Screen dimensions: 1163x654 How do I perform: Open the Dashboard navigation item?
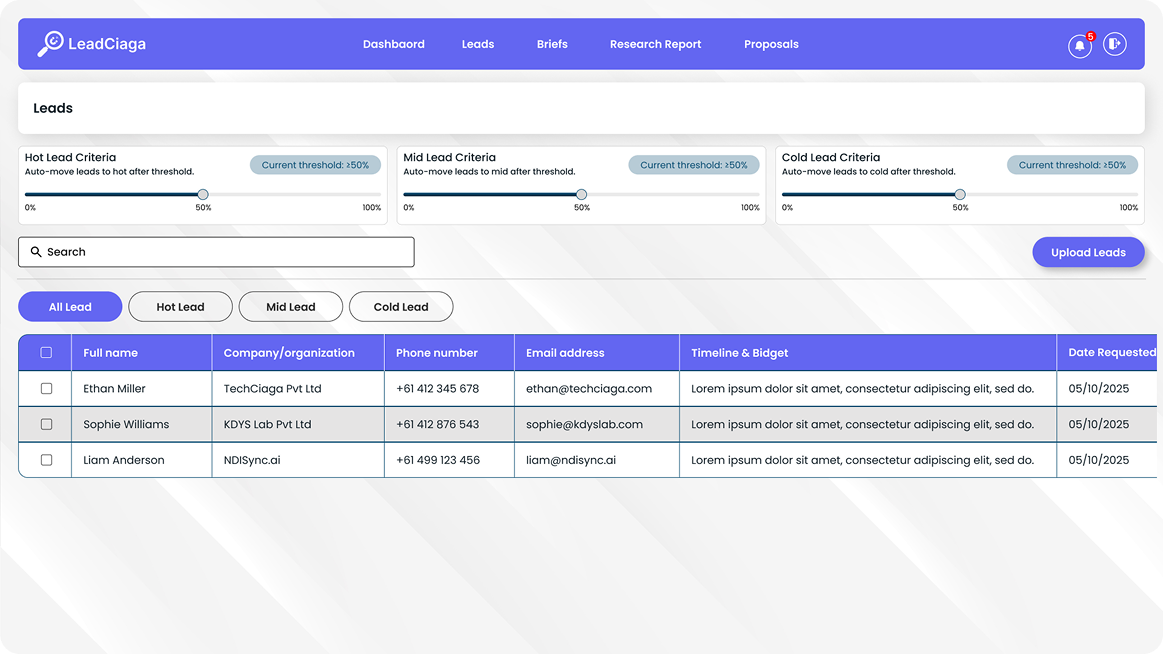[x=394, y=43]
